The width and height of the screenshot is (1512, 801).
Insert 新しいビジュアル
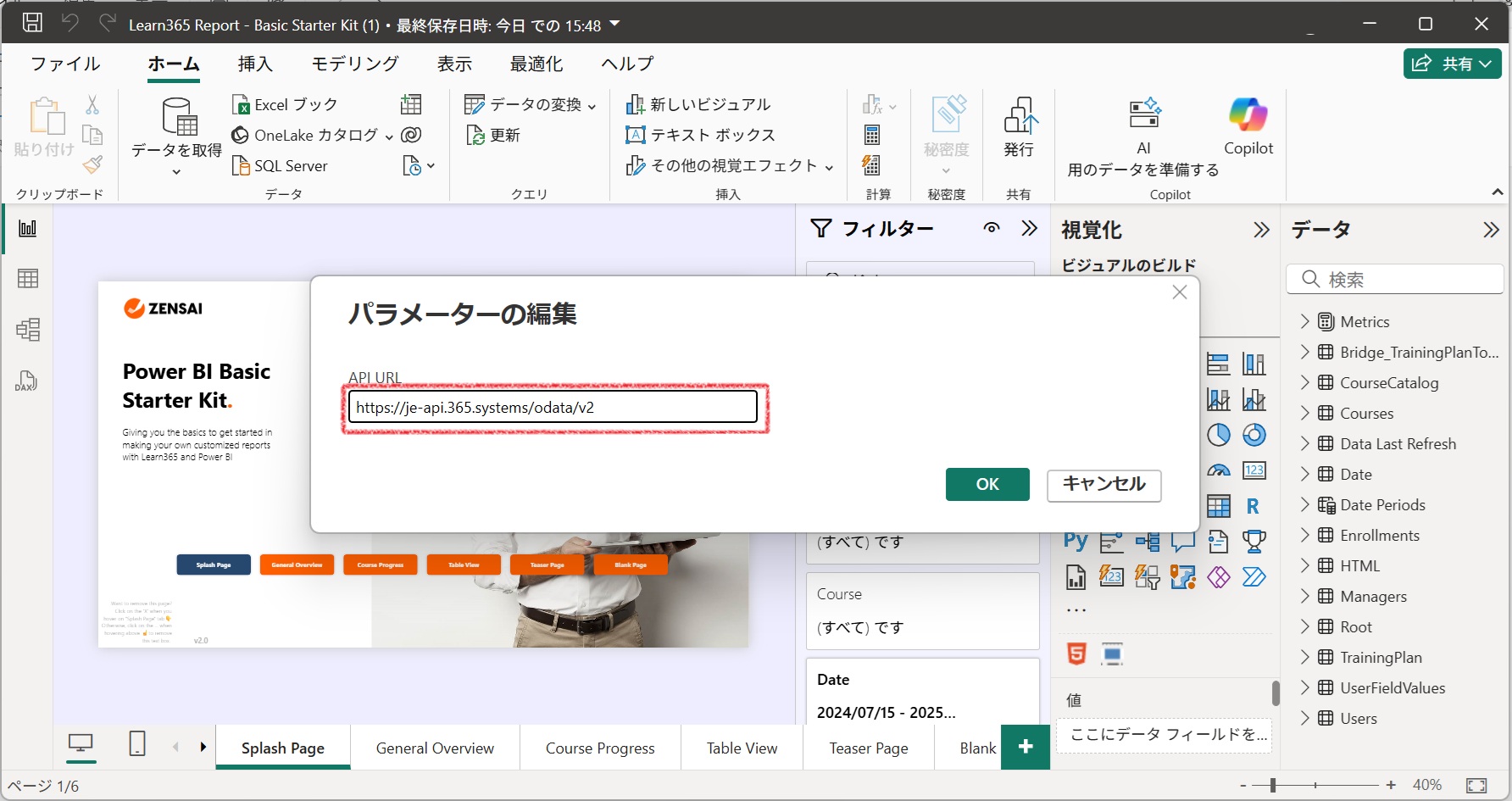point(698,104)
